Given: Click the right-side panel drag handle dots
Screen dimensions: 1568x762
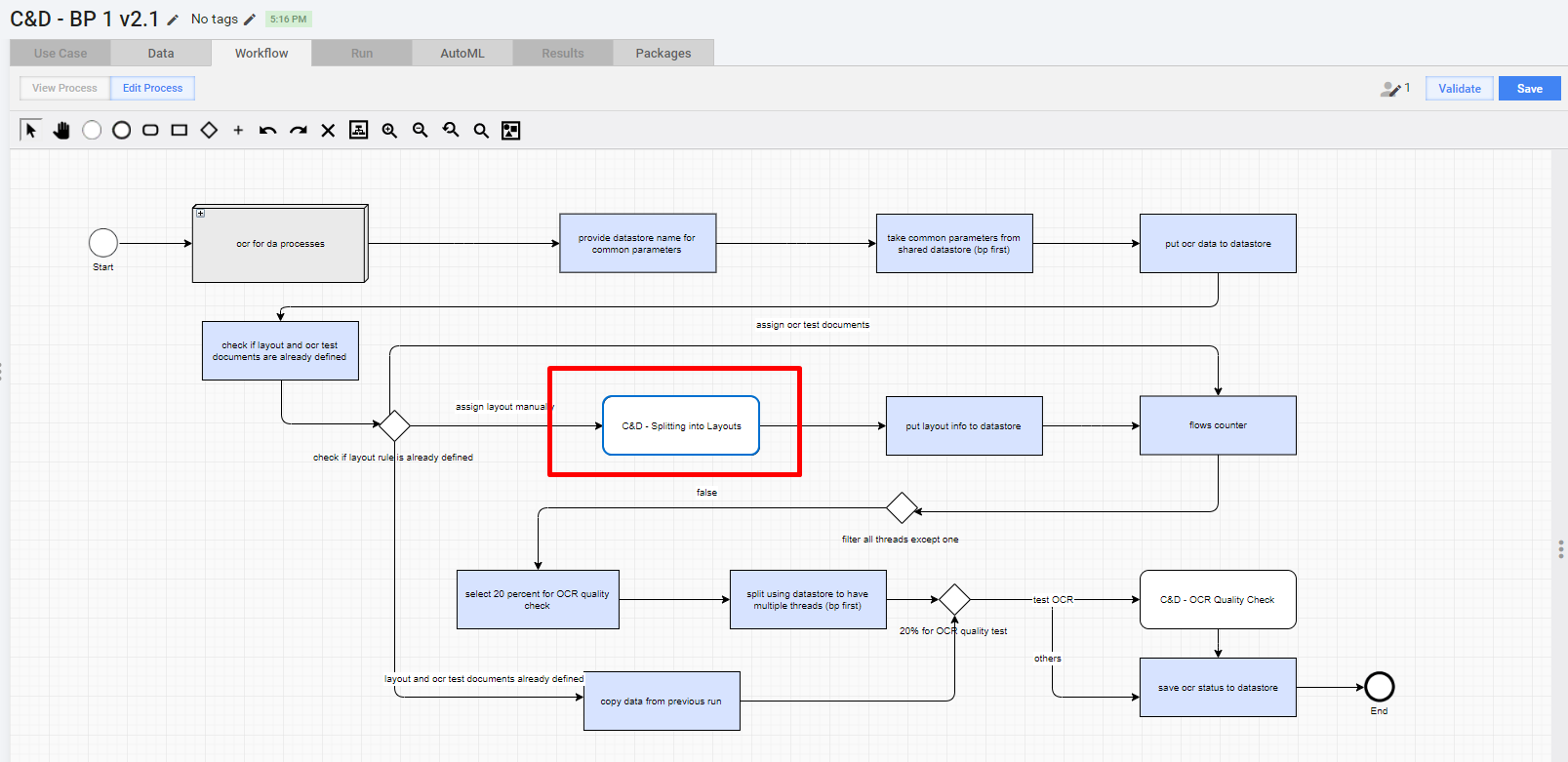Looking at the screenshot, I should 1561,548.
